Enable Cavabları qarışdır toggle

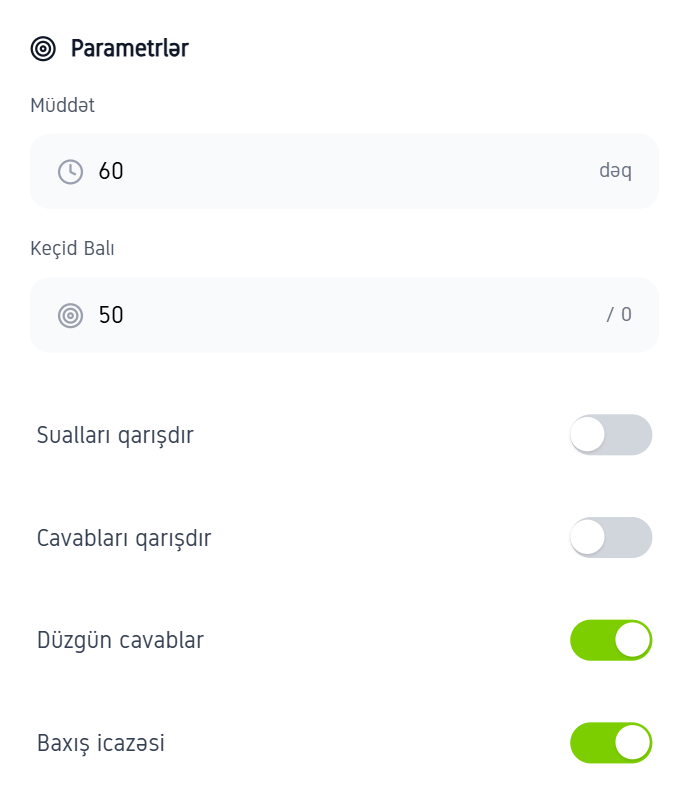[610, 537]
